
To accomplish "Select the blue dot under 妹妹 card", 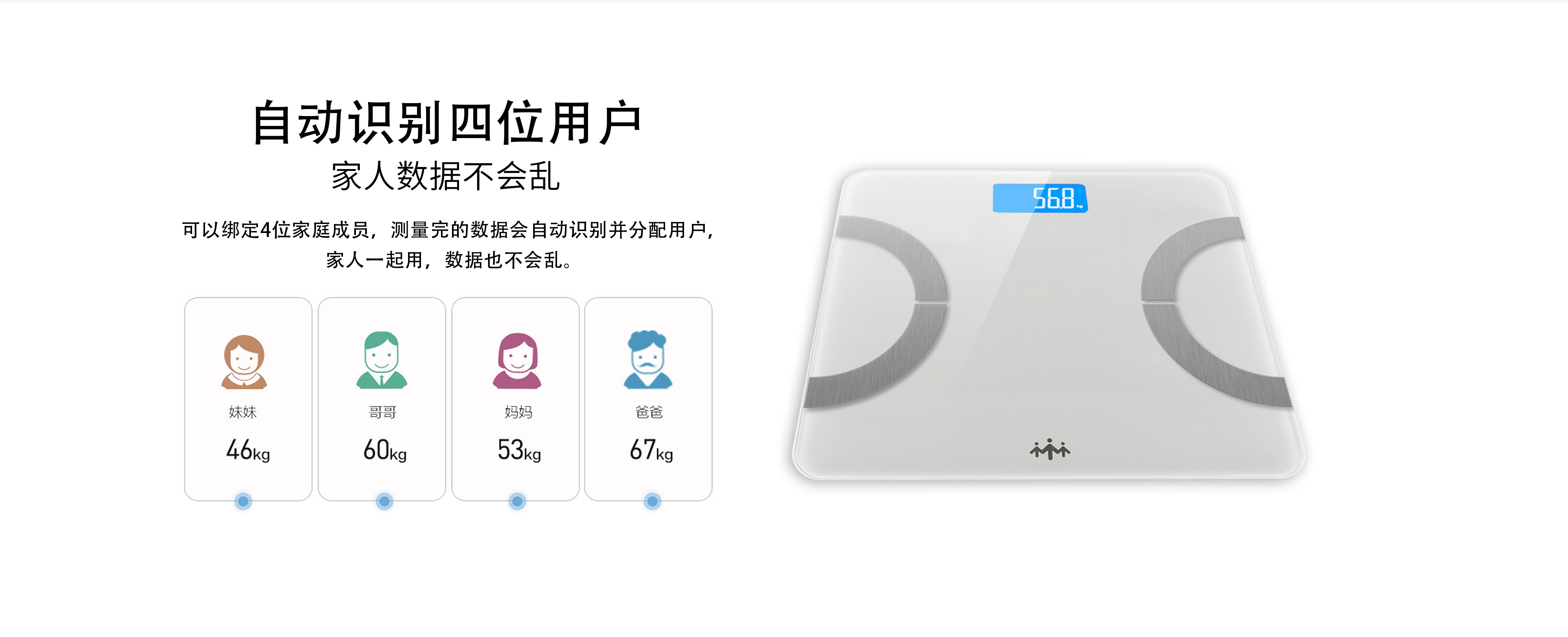I will click(x=243, y=501).
